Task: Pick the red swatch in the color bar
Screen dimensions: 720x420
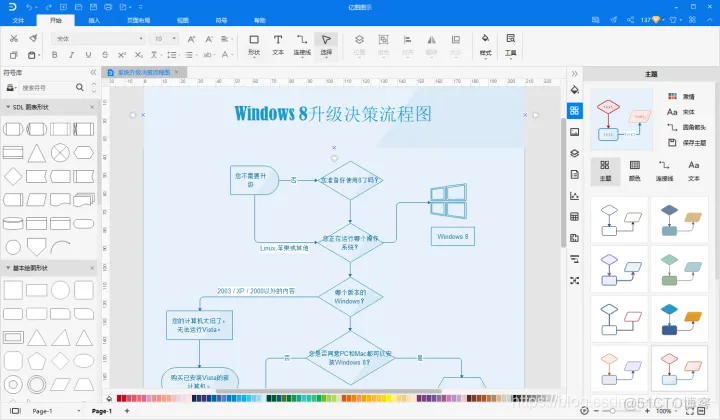Action: [119, 398]
